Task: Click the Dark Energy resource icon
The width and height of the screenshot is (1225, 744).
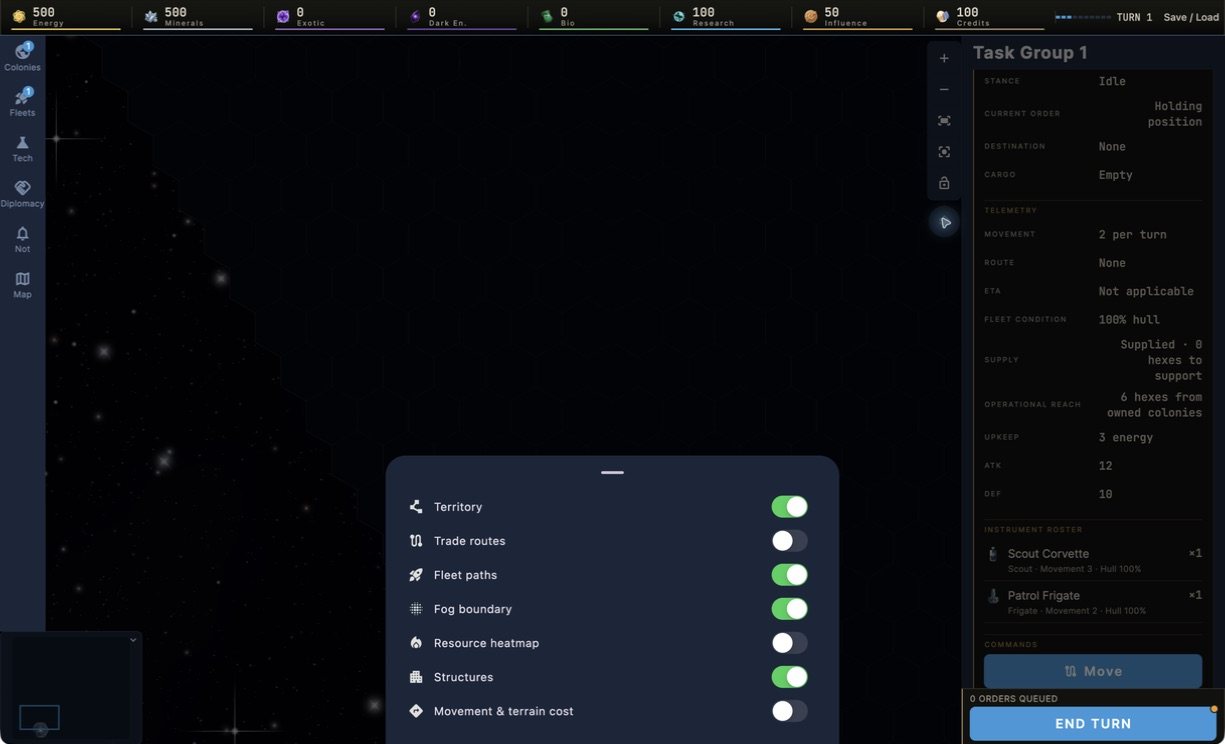Action: click(x=415, y=16)
